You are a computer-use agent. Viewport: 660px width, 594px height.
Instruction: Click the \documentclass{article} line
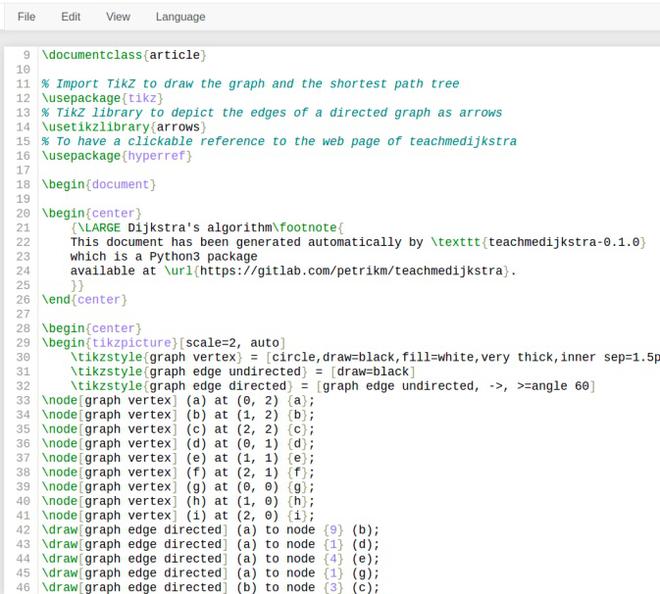click(124, 55)
